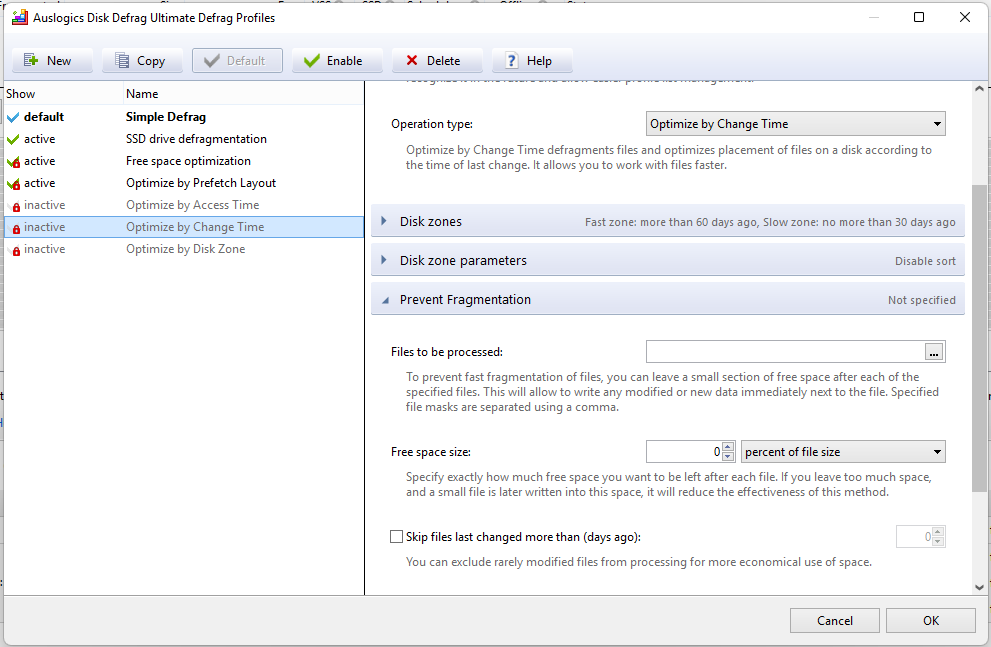
Task: Click the Enable profile button
Action: [x=337, y=61]
